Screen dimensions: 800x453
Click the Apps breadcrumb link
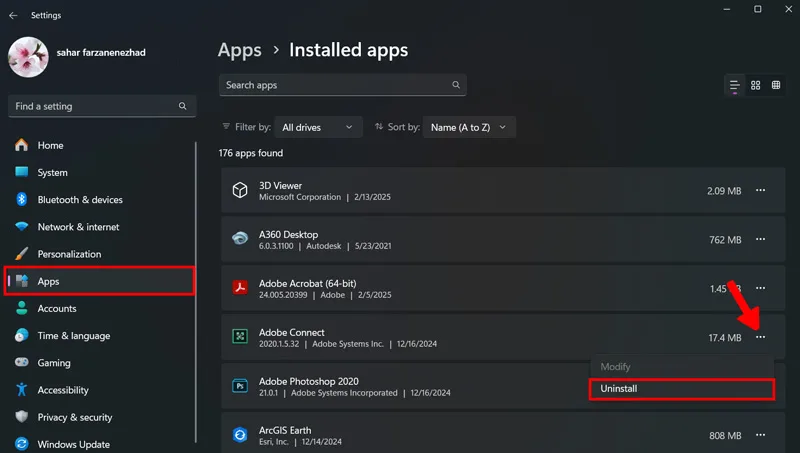click(x=240, y=50)
